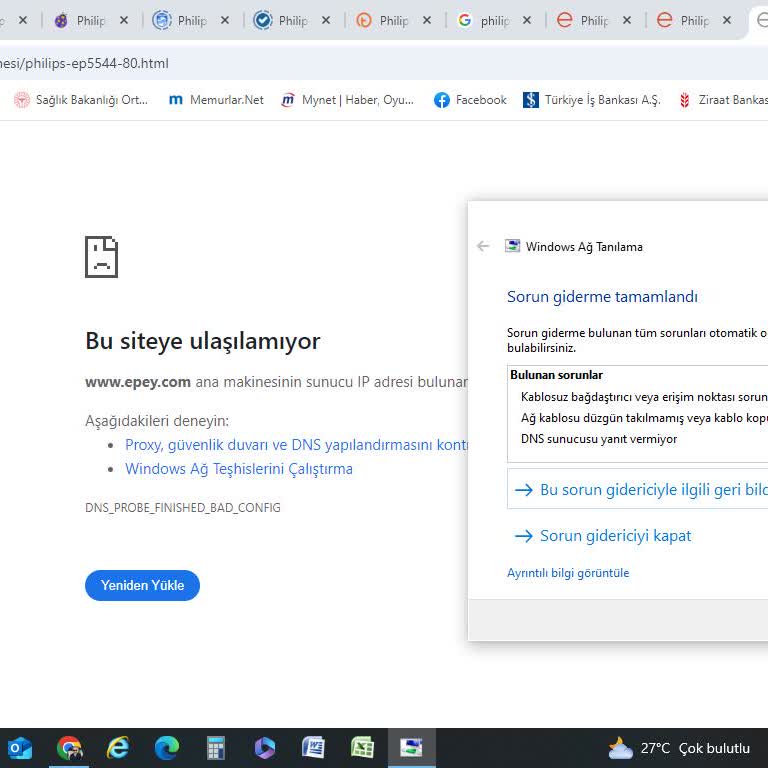
Task: Open the Ziraat Bankası bookmark
Action: coord(723,100)
